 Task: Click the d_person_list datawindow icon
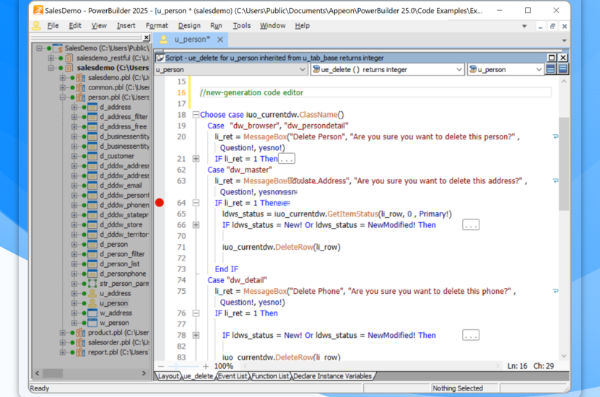coord(92,264)
